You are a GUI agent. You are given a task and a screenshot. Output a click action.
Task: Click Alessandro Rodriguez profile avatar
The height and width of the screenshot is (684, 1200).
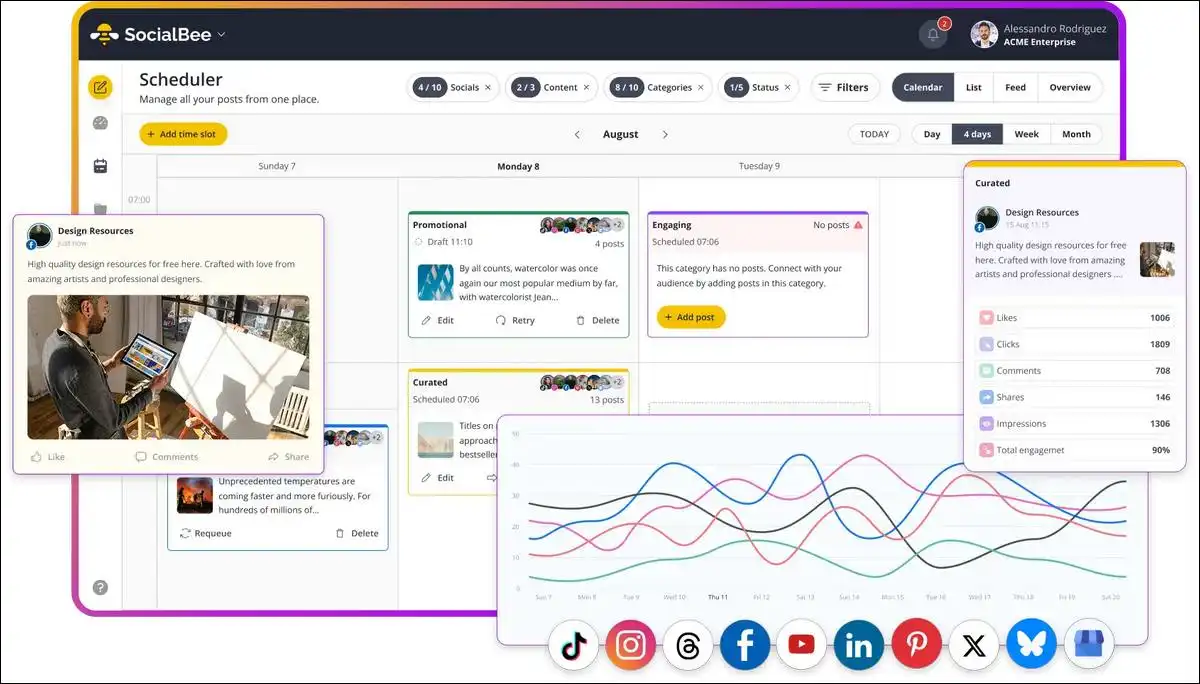click(984, 35)
